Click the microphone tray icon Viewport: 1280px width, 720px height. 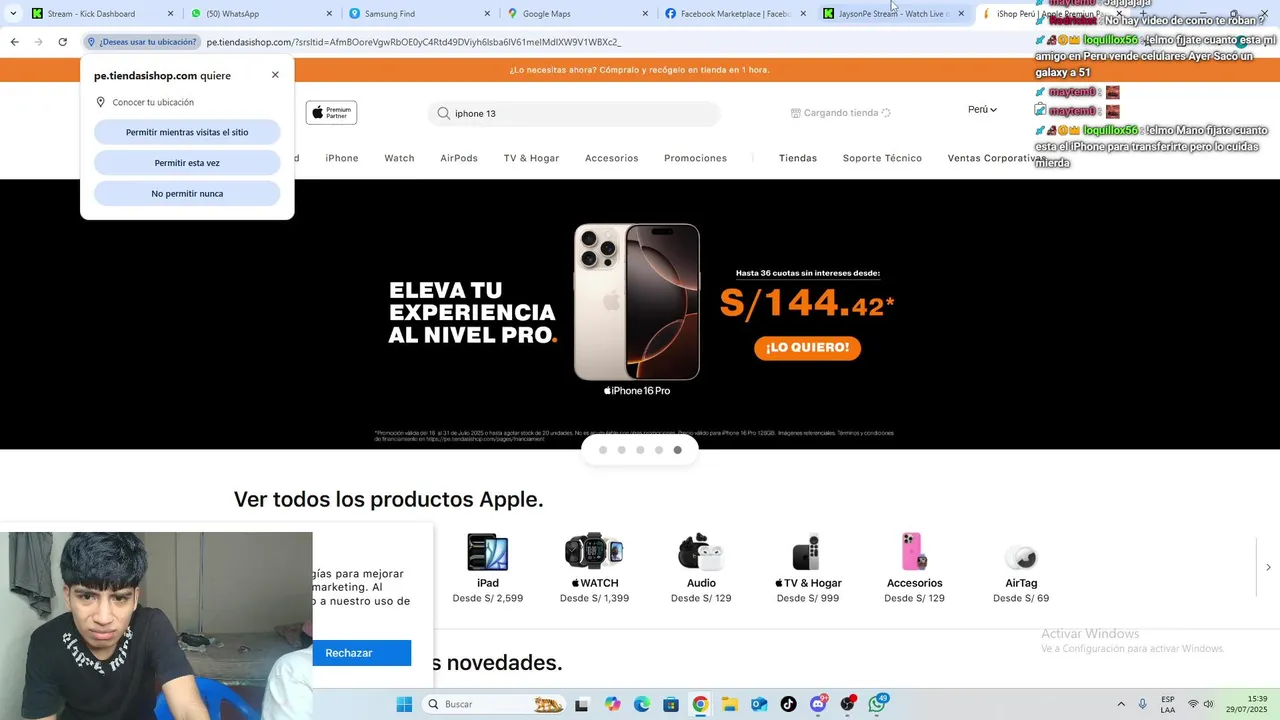point(1143,704)
